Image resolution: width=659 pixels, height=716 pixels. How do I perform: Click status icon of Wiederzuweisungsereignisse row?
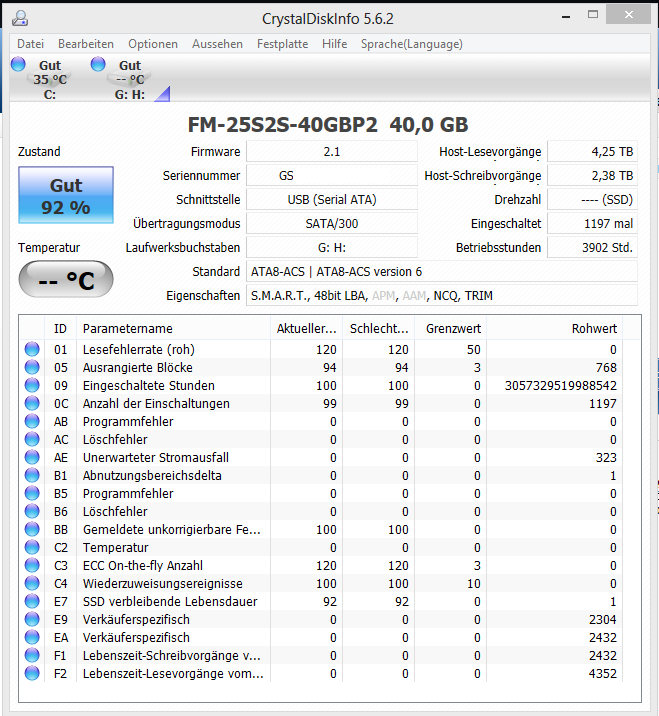[x=32, y=583]
